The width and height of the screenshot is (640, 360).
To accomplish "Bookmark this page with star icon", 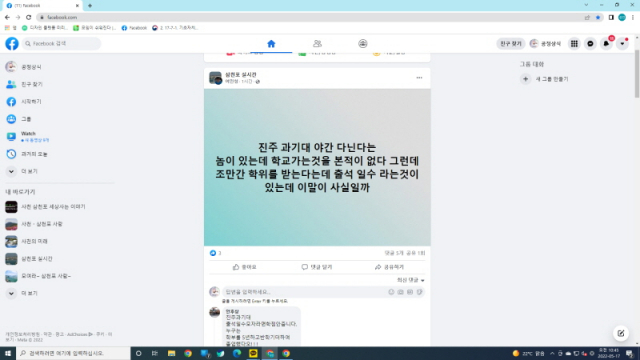I will [598, 18].
